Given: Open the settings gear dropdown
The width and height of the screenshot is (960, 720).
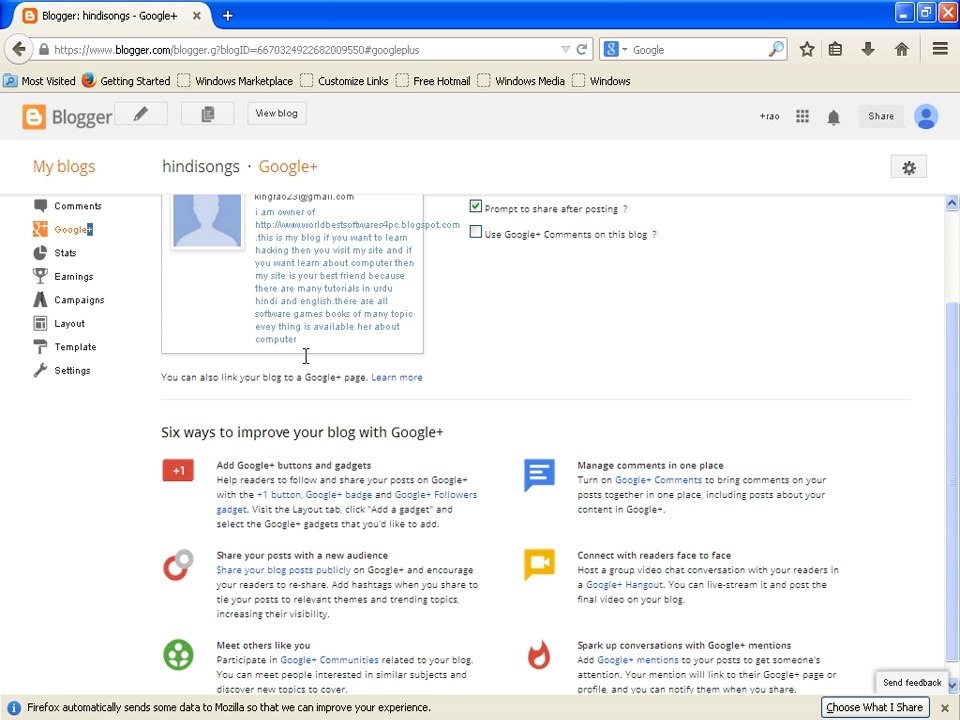Looking at the screenshot, I should [x=909, y=167].
